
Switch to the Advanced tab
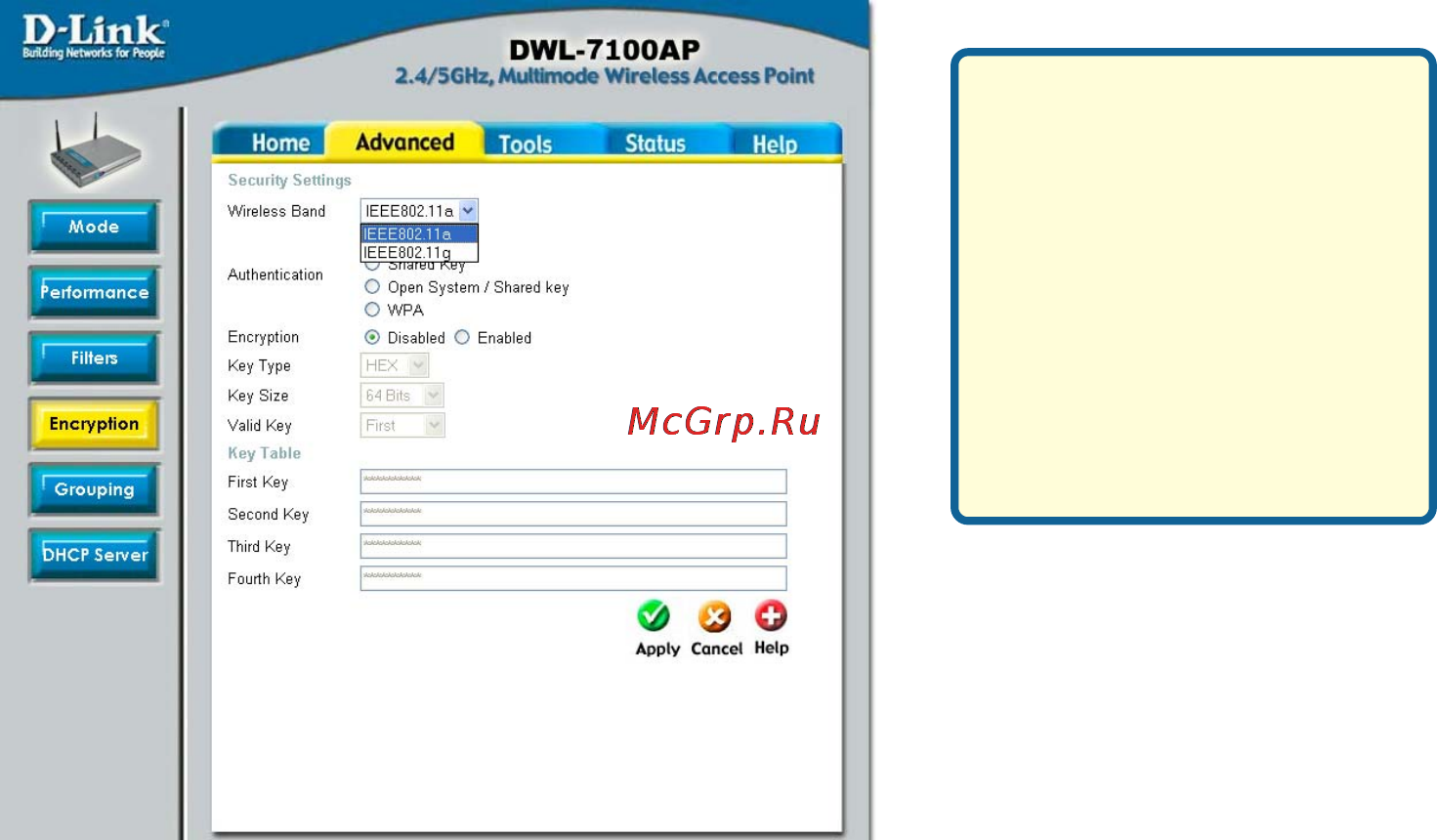[x=404, y=143]
